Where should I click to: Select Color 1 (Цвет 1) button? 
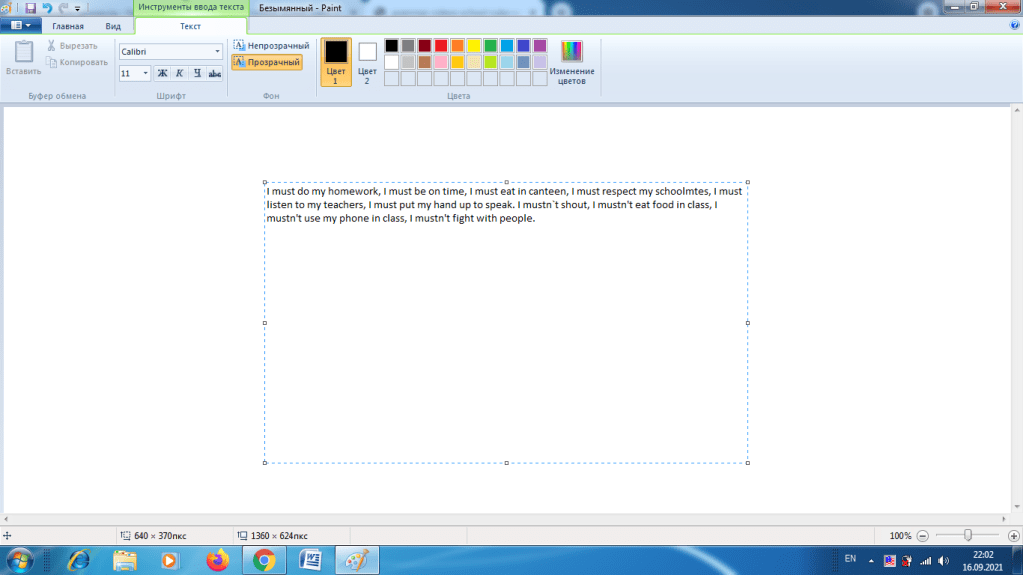click(x=336, y=62)
